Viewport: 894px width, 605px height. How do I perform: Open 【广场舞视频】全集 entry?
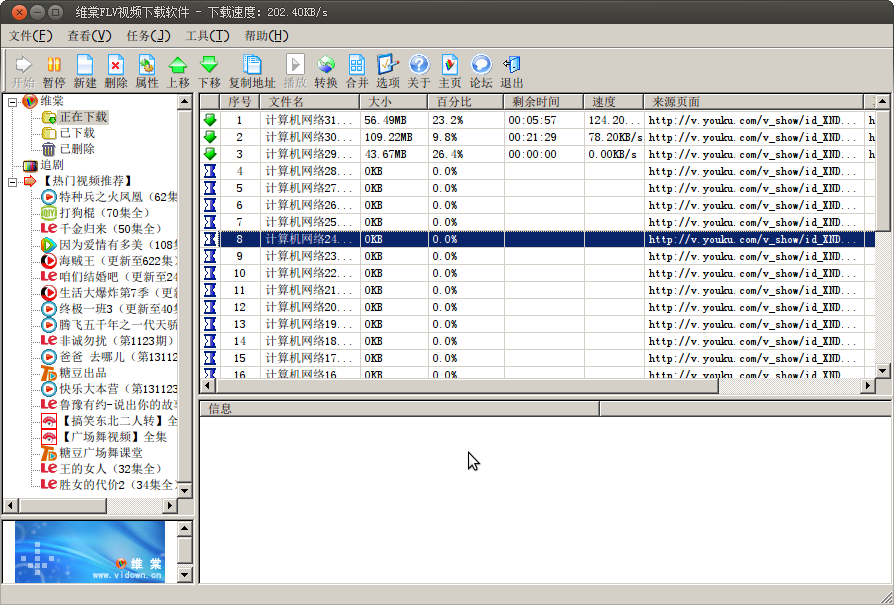[x=113, y=437]
